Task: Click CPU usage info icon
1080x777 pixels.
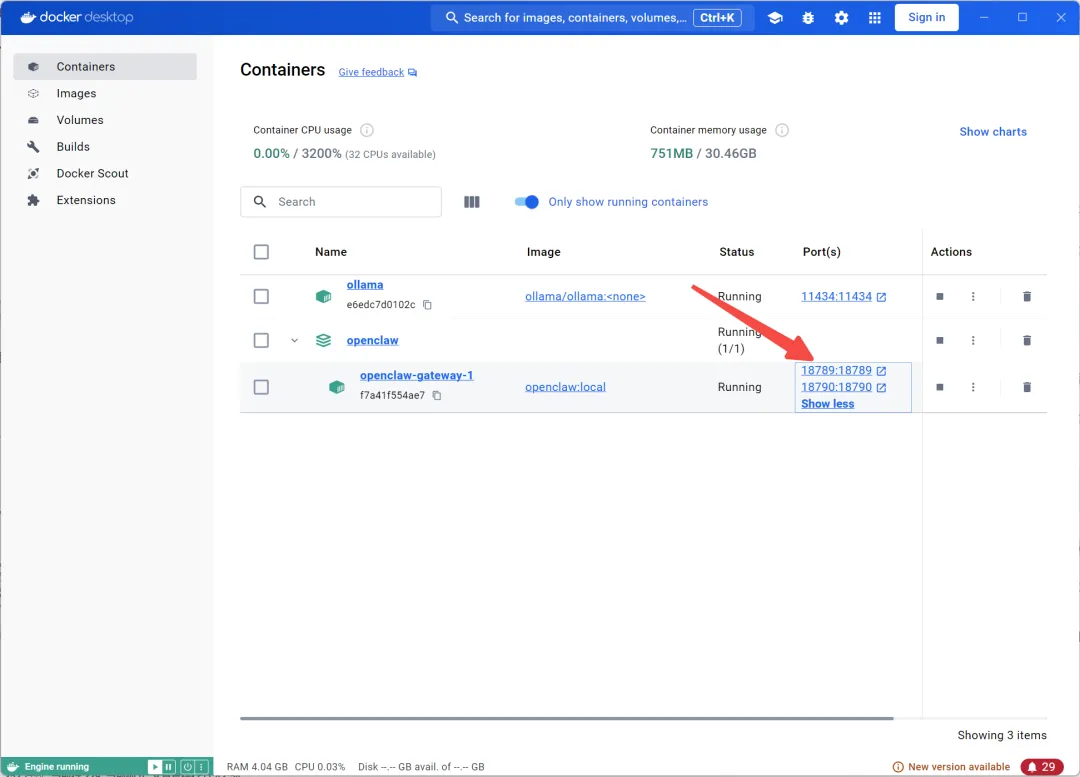Action: [367, 130]
